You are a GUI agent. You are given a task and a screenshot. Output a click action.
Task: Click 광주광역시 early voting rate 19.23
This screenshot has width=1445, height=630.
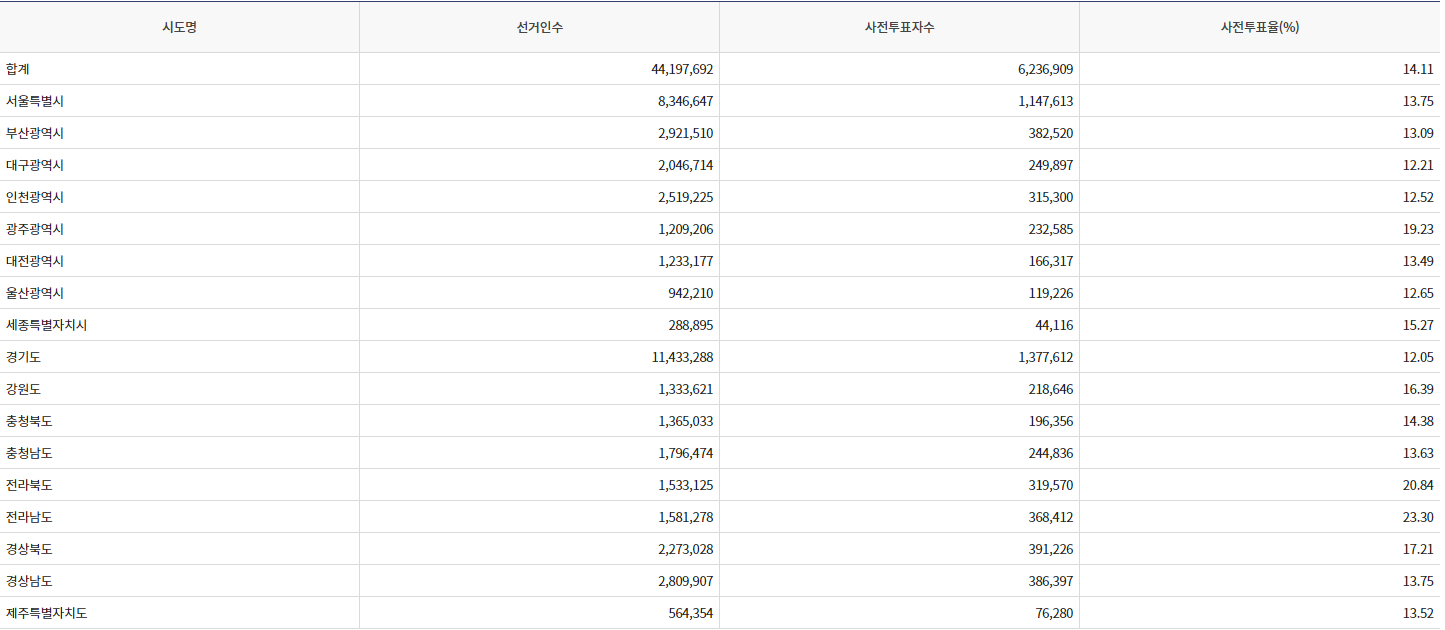[x=1418, y=229]
